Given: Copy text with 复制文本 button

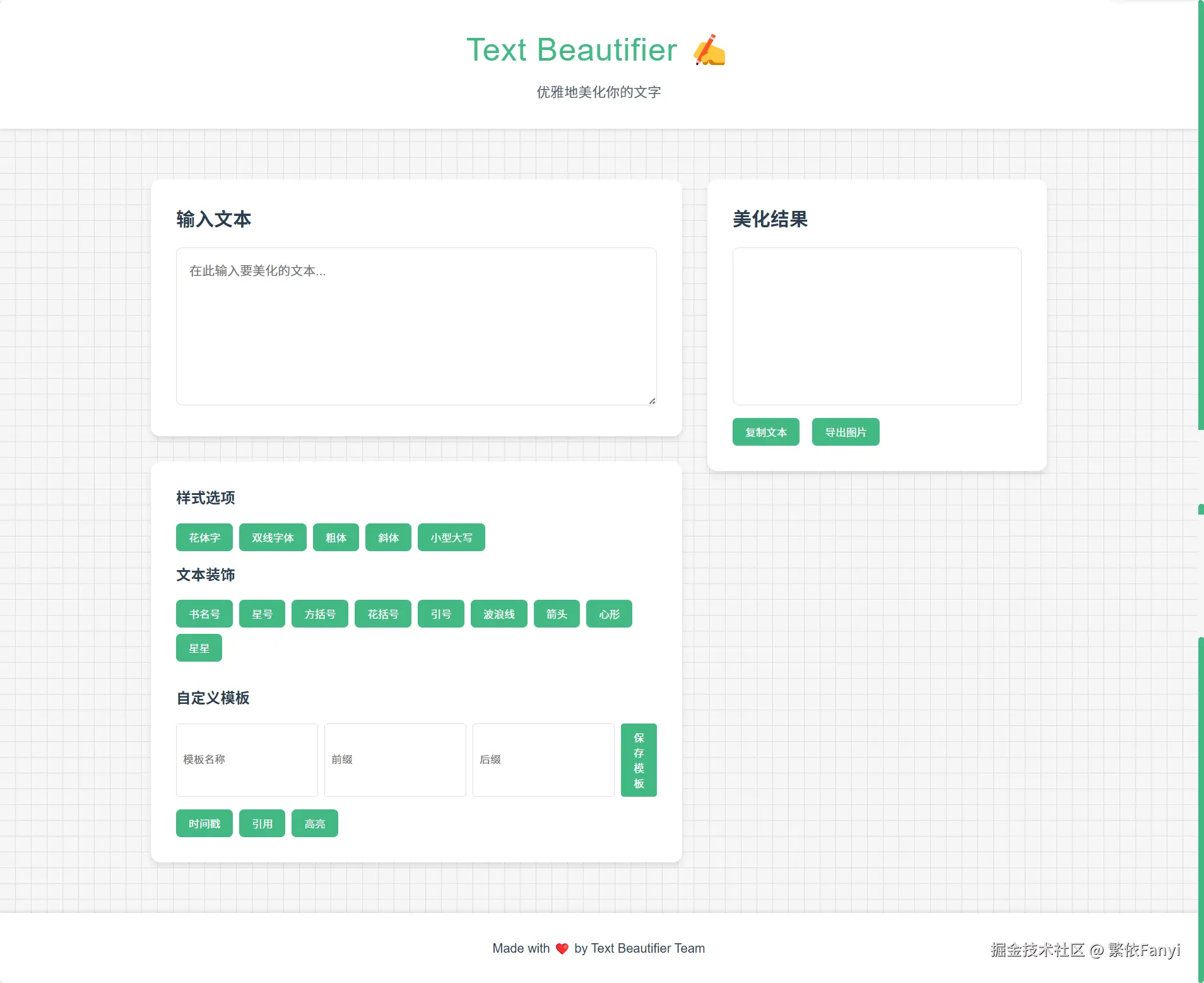Looking at the screenshot, I should click(x=765, y=432).
